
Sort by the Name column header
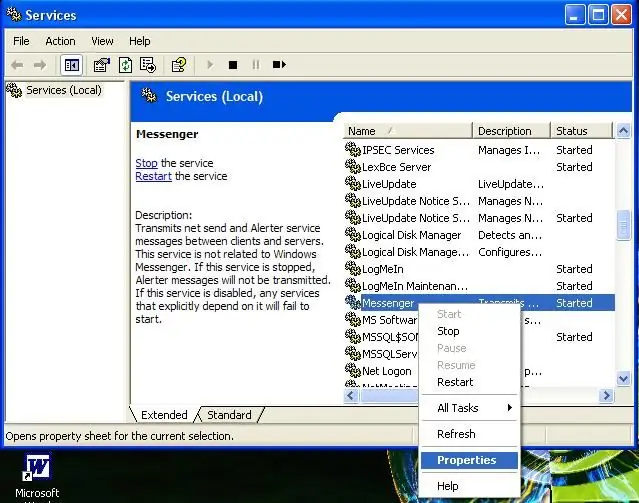pyautogui.click(x=408, y=131)
